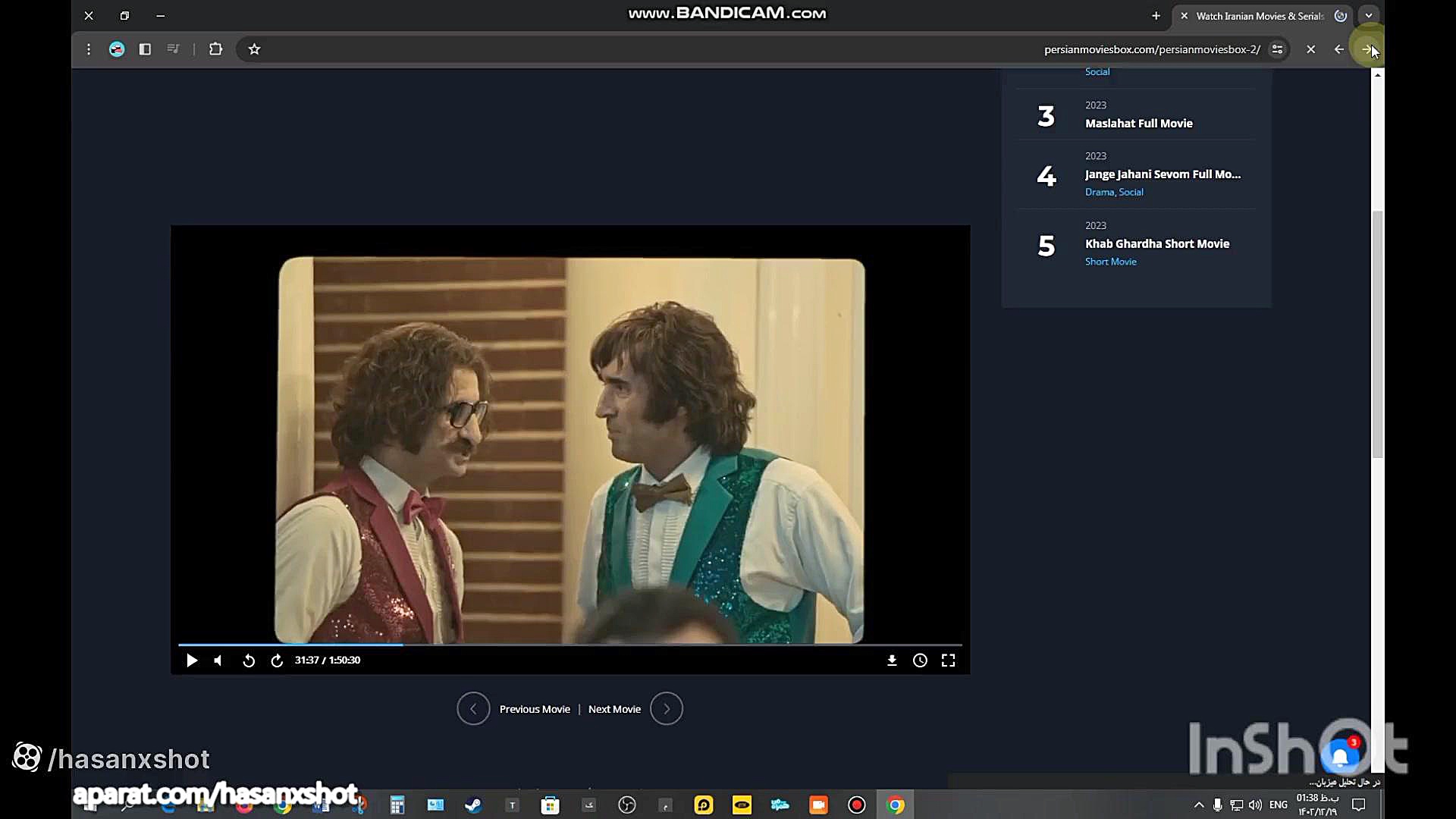Viewport: 1456px width, 819px height.
Task: Stop loading the page with the X
Action: [1310, 49]
